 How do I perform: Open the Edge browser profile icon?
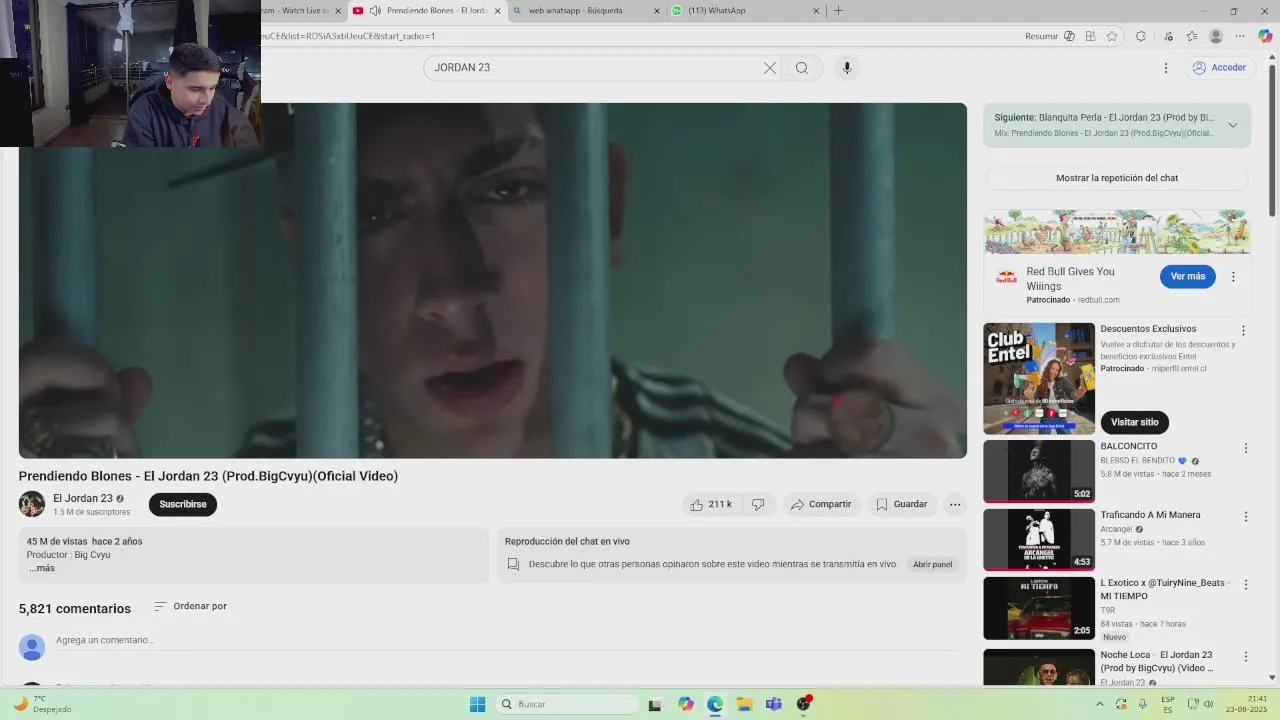click(x=1216, y=36)
